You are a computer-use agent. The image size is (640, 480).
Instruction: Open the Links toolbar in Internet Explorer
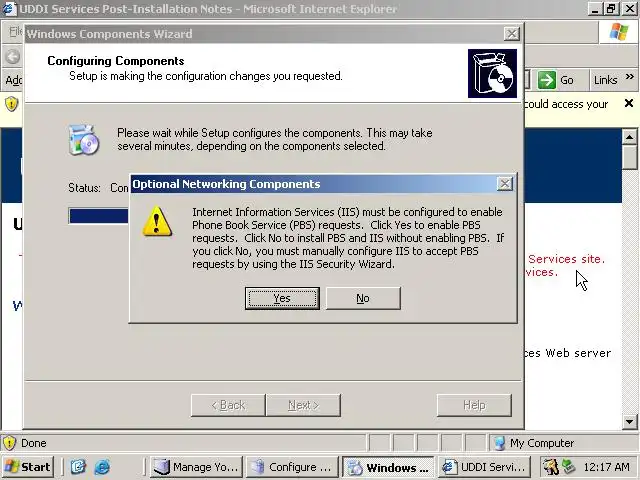click(x=605, y=80)
